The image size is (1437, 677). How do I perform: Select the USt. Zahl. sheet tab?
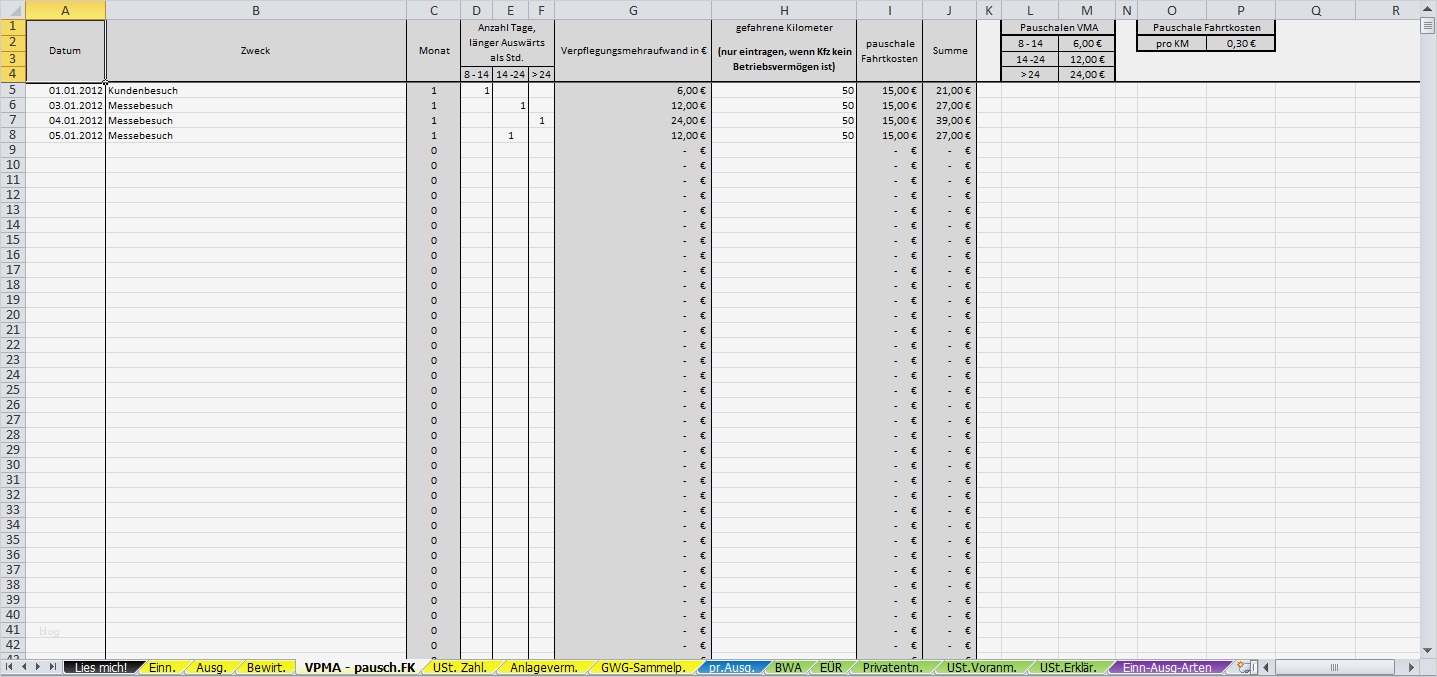(x=459, y=666)
